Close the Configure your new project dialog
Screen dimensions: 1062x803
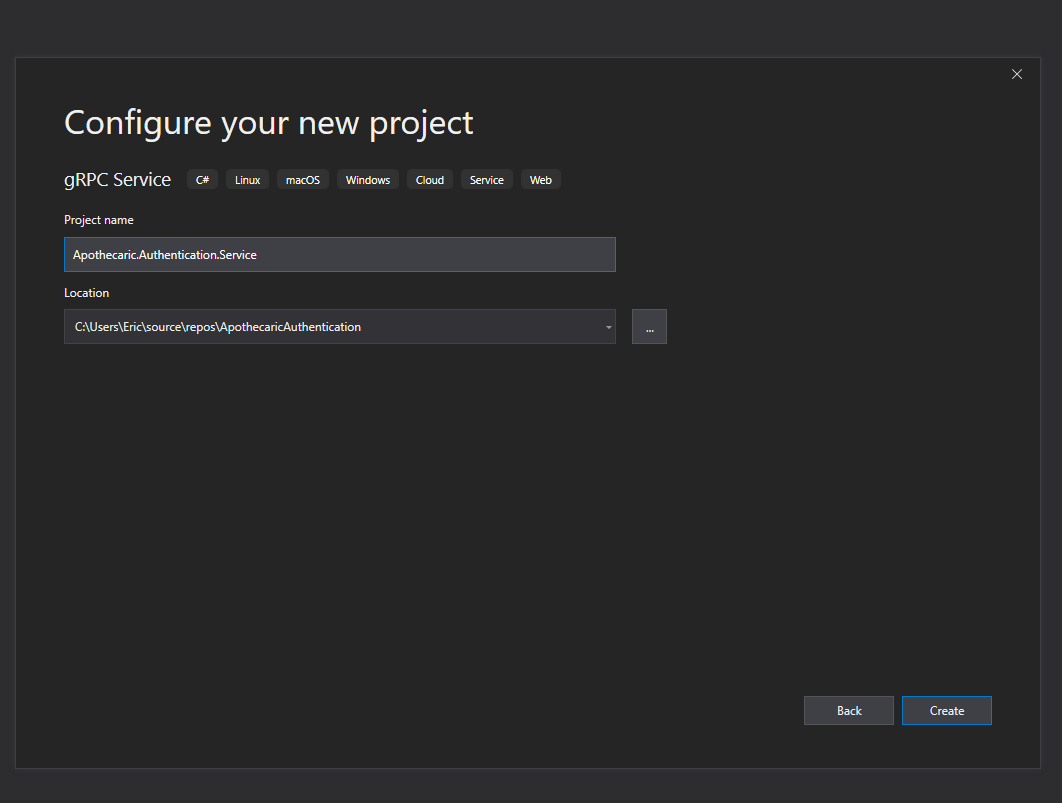pos(1017,74)
